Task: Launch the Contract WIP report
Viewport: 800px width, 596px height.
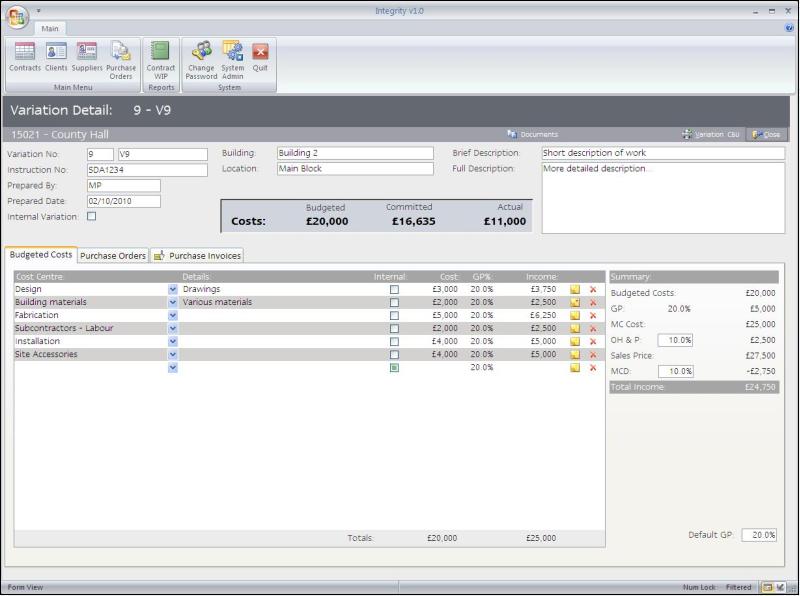Action: click(x=160, y=58)
